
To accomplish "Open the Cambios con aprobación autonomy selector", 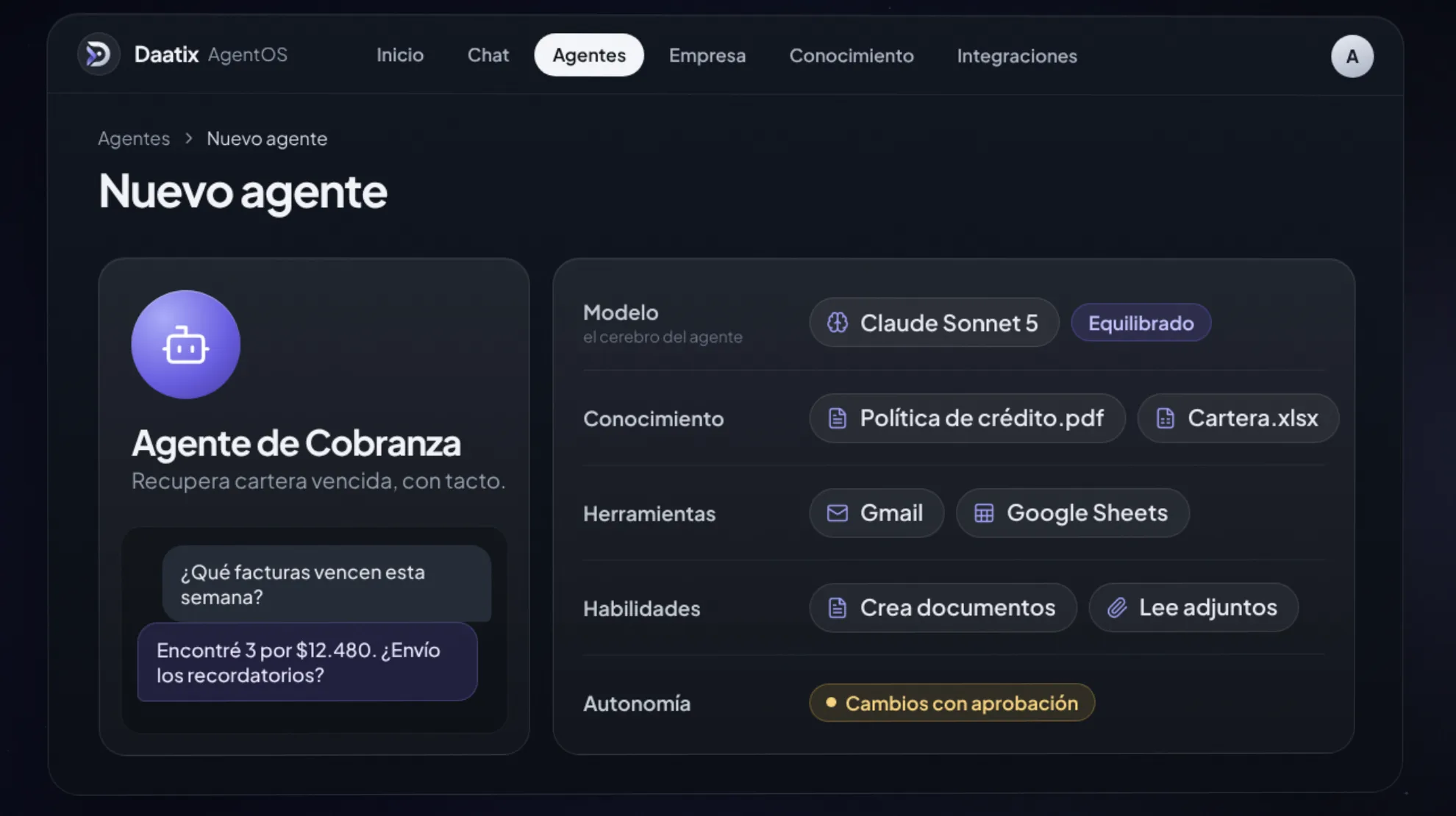I will (952, 703).
